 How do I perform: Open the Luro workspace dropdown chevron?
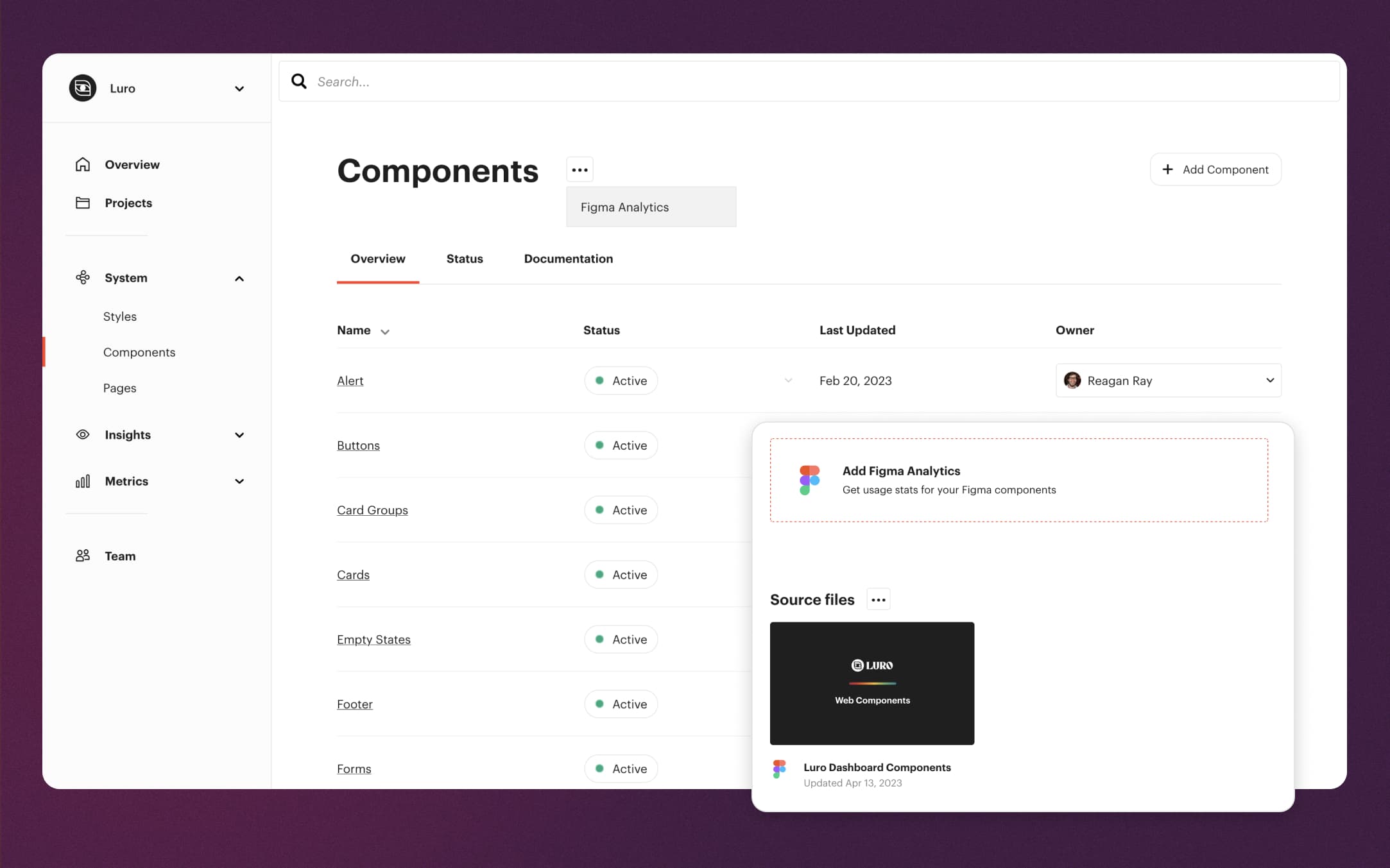tap(239, 89)
